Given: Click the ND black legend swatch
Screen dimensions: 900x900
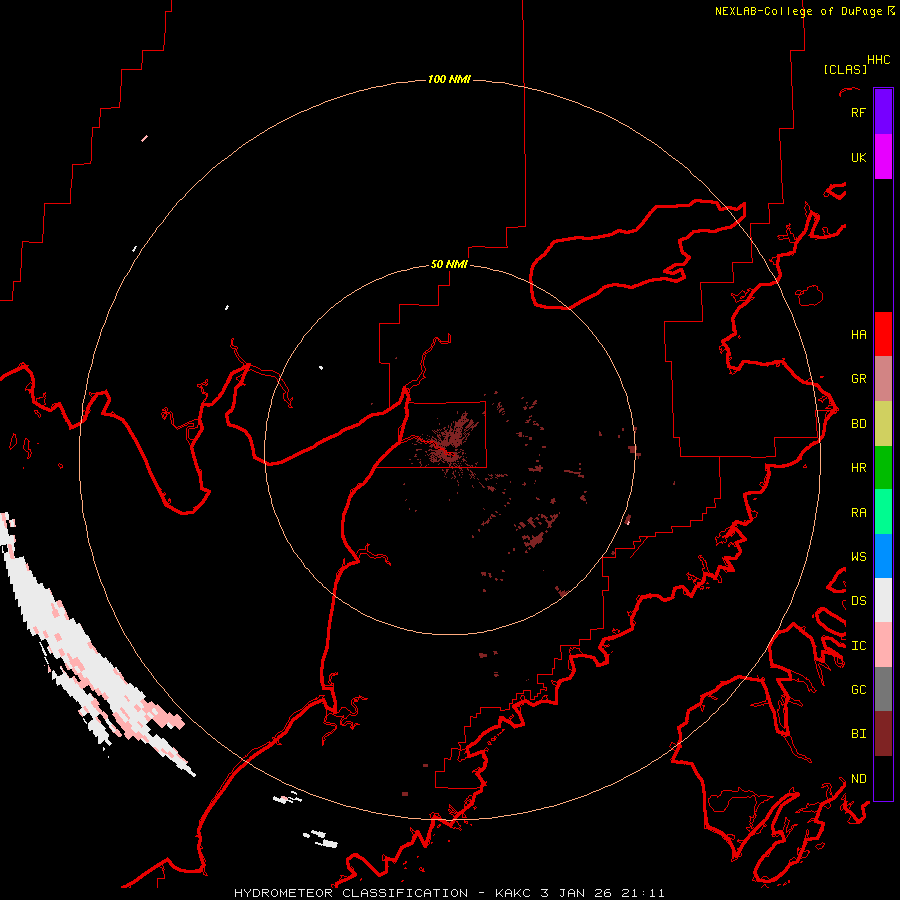Looking at the screenshot, I should click(883, 778).
